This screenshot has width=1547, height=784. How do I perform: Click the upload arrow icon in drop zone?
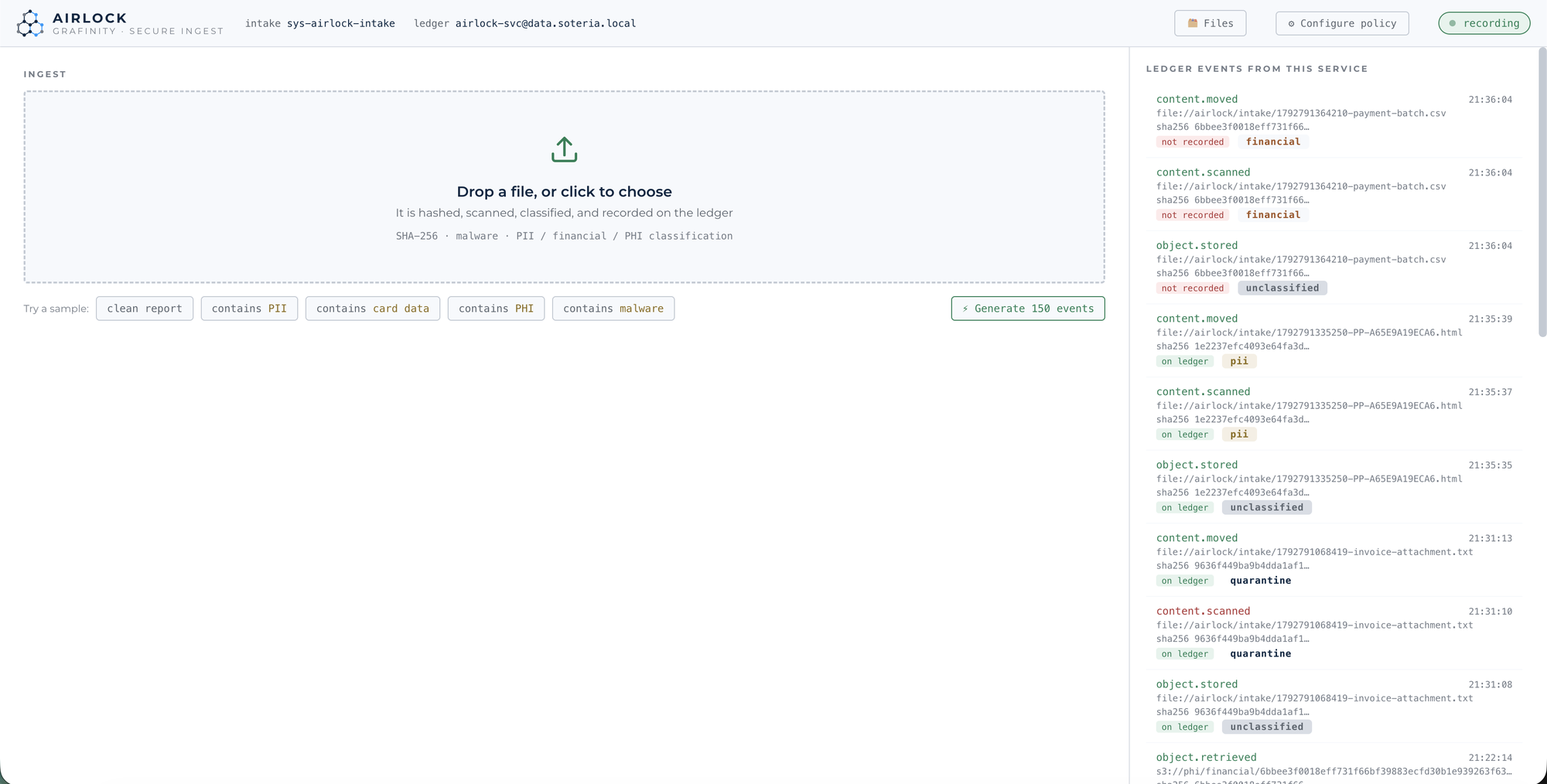coord(564,149)
